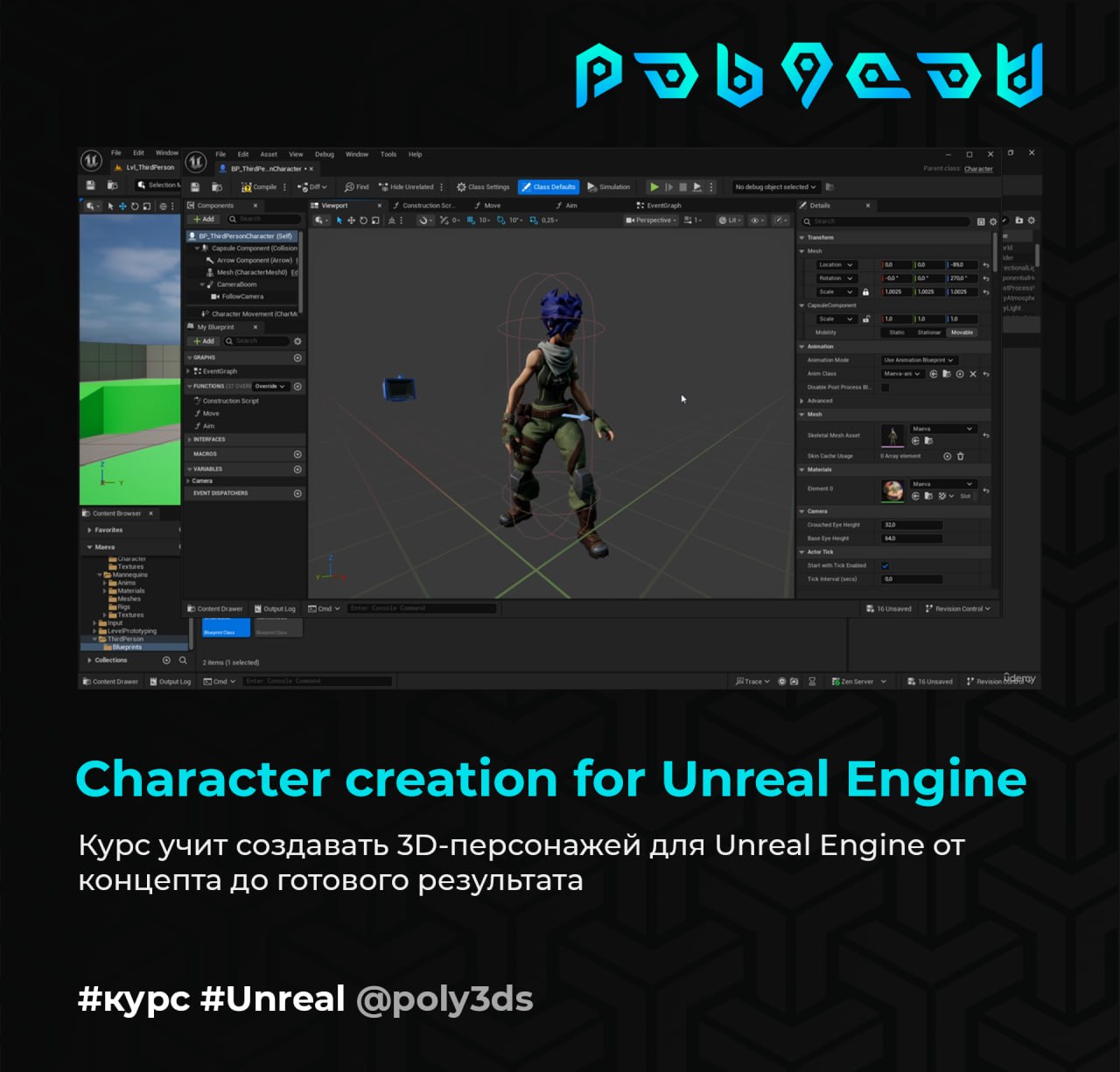This screenshot has height=1072, width=1120.
Task: Click the Stop simulation button
Action: (683, 187)
